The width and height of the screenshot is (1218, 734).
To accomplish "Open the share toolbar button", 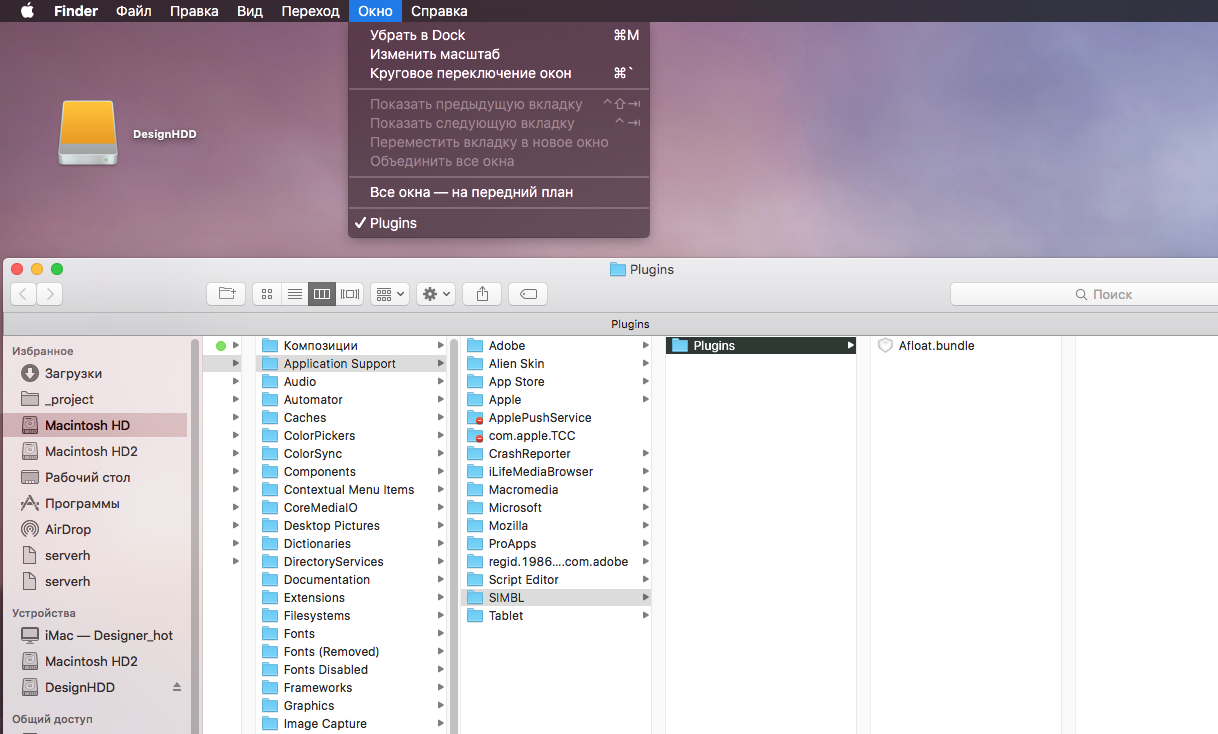I will [483, 294].
